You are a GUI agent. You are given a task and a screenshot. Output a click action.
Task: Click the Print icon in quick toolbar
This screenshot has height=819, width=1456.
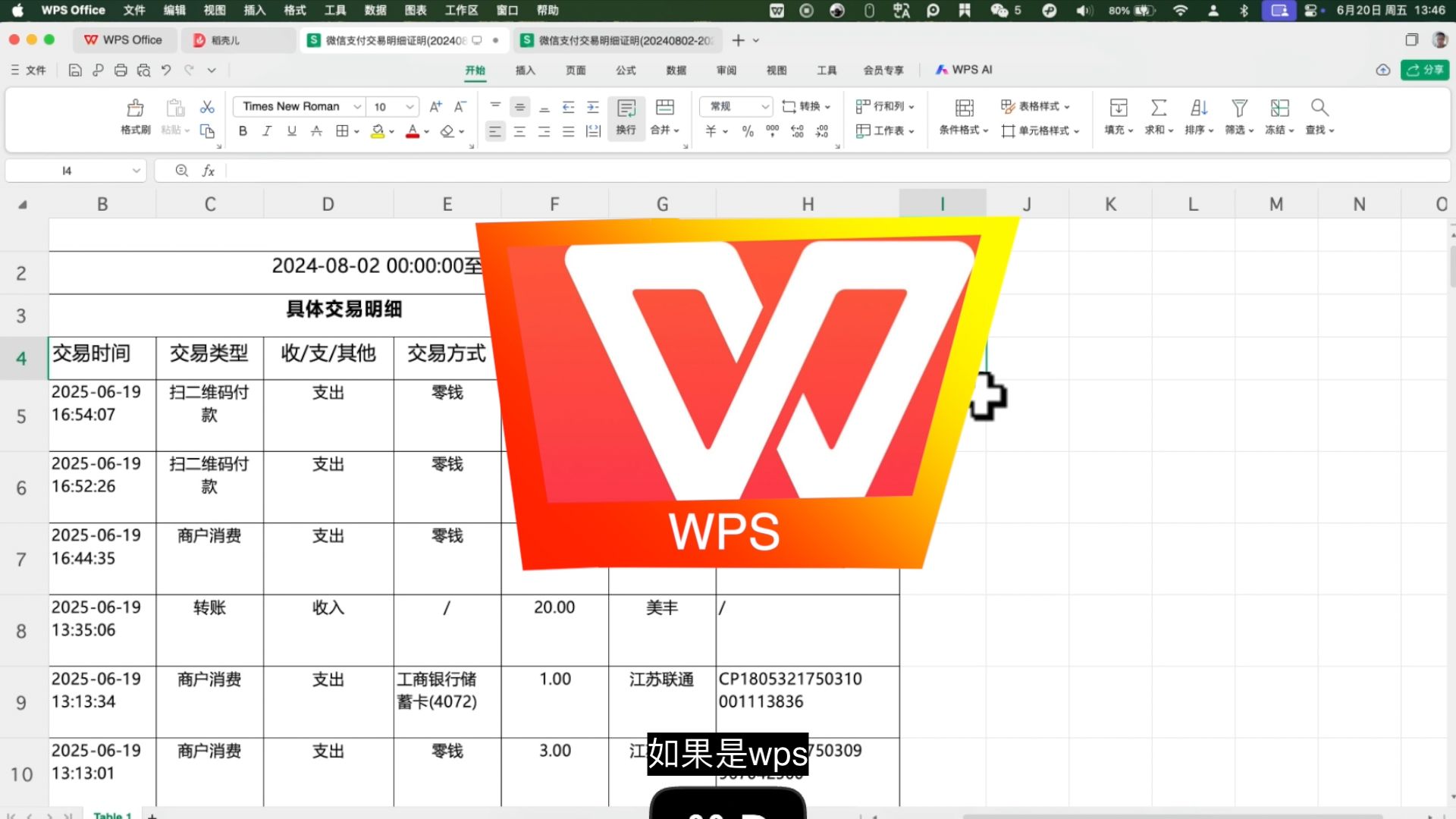click(121, 70)
